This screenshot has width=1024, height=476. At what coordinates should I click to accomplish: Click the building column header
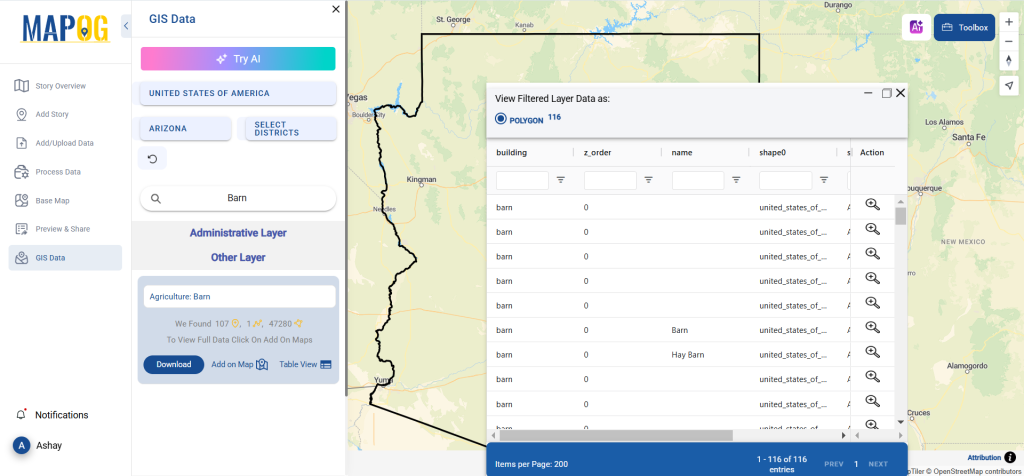pyautogui.click(x=511, y=153)
